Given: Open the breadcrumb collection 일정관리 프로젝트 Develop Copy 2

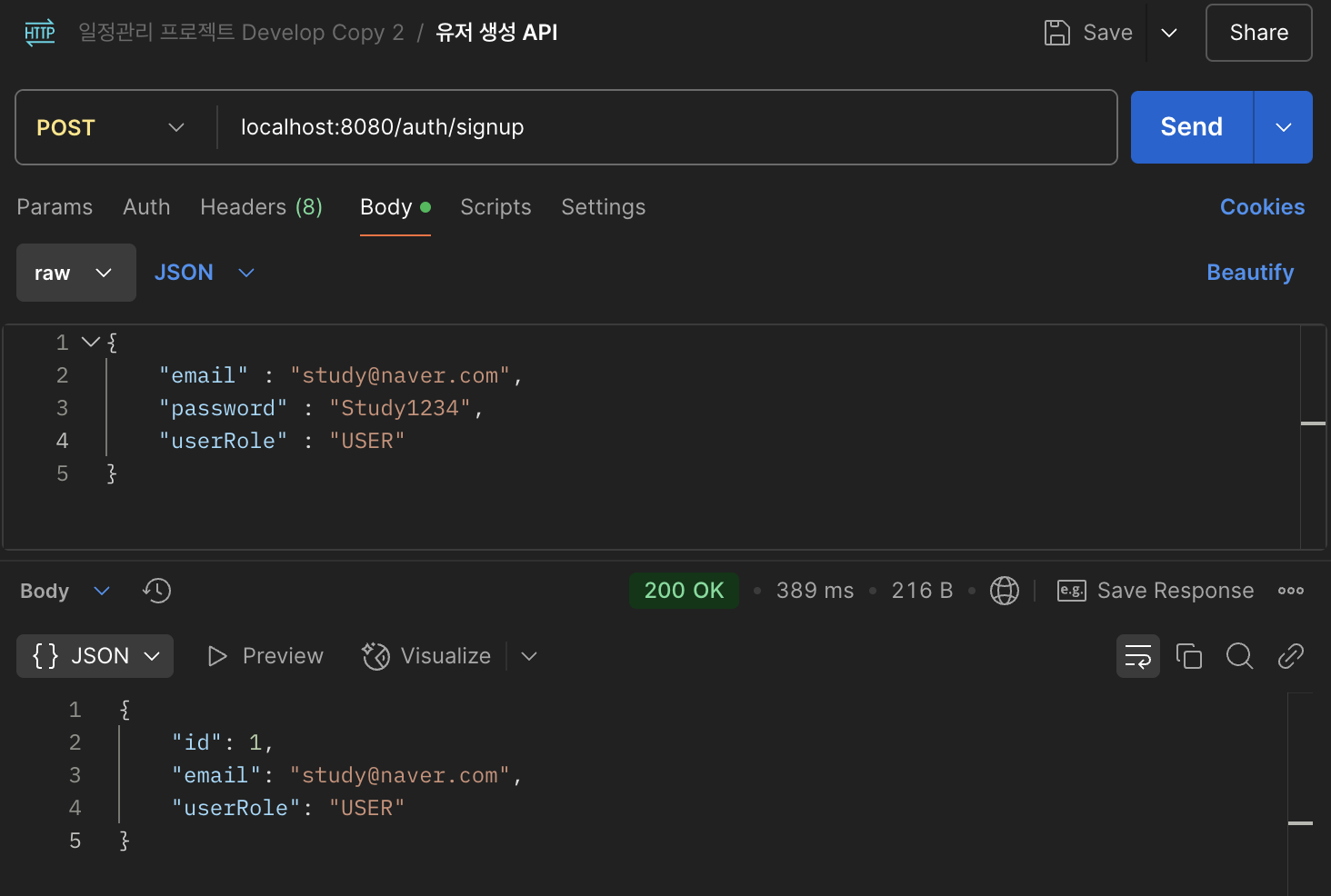Looking at the screenshot, I should 241,33.
